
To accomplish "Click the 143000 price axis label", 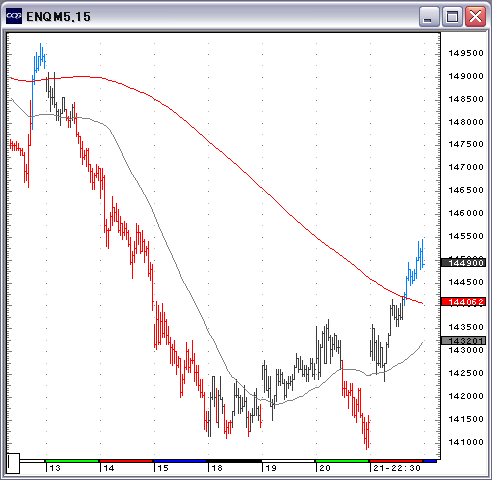I will 466,350.
